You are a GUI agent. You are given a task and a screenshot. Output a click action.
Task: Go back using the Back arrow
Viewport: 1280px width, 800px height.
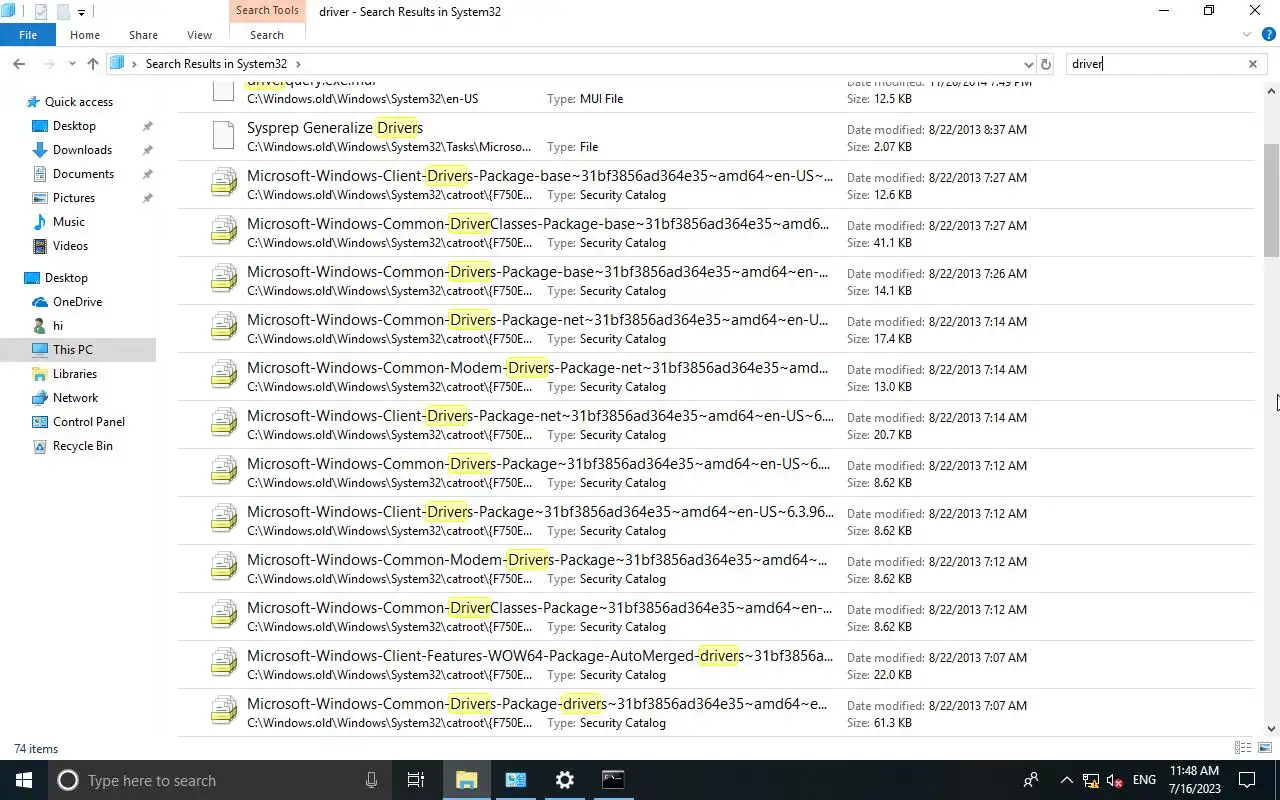(19, 64)
